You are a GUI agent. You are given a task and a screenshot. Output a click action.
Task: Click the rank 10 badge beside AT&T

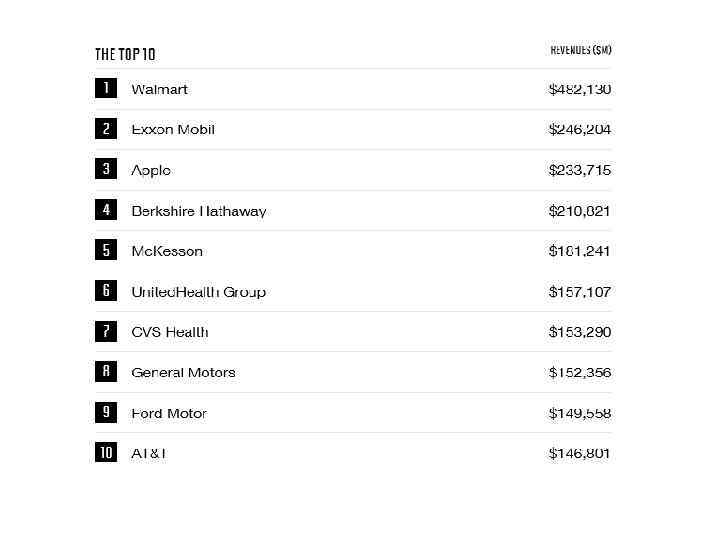(x=105, y=453)
